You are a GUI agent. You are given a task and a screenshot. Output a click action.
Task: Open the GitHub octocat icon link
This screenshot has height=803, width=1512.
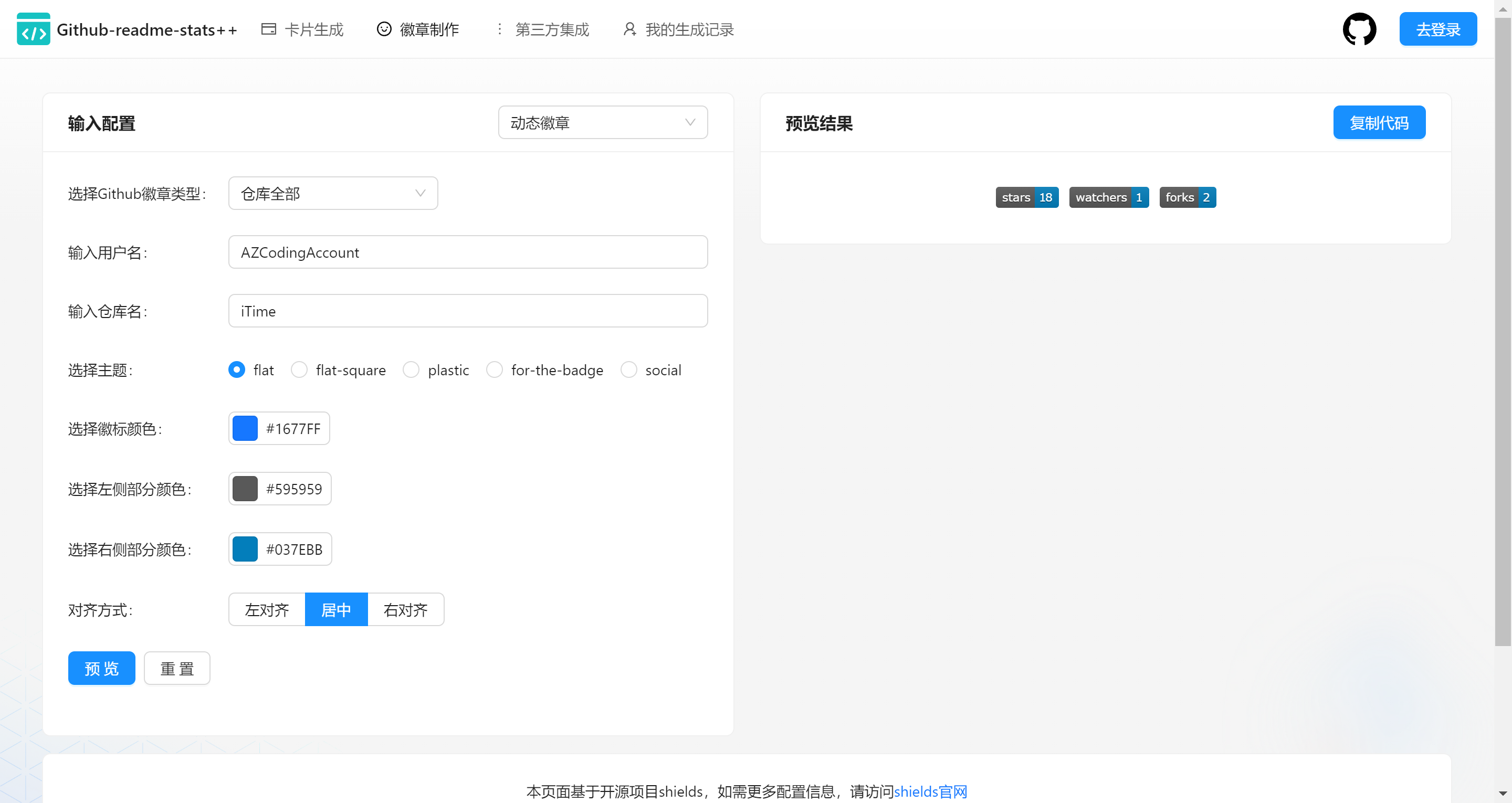[x=1359, y=29]
